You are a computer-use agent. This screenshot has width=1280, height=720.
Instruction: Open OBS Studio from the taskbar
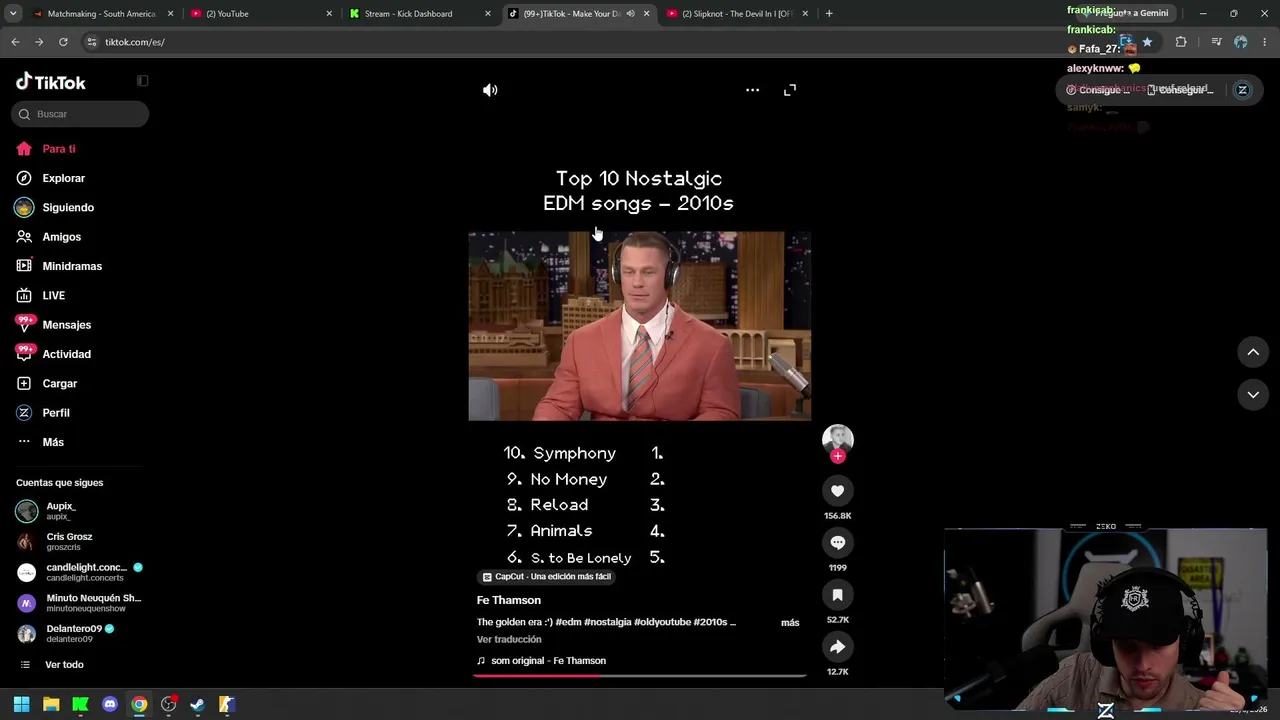point(169,704)
